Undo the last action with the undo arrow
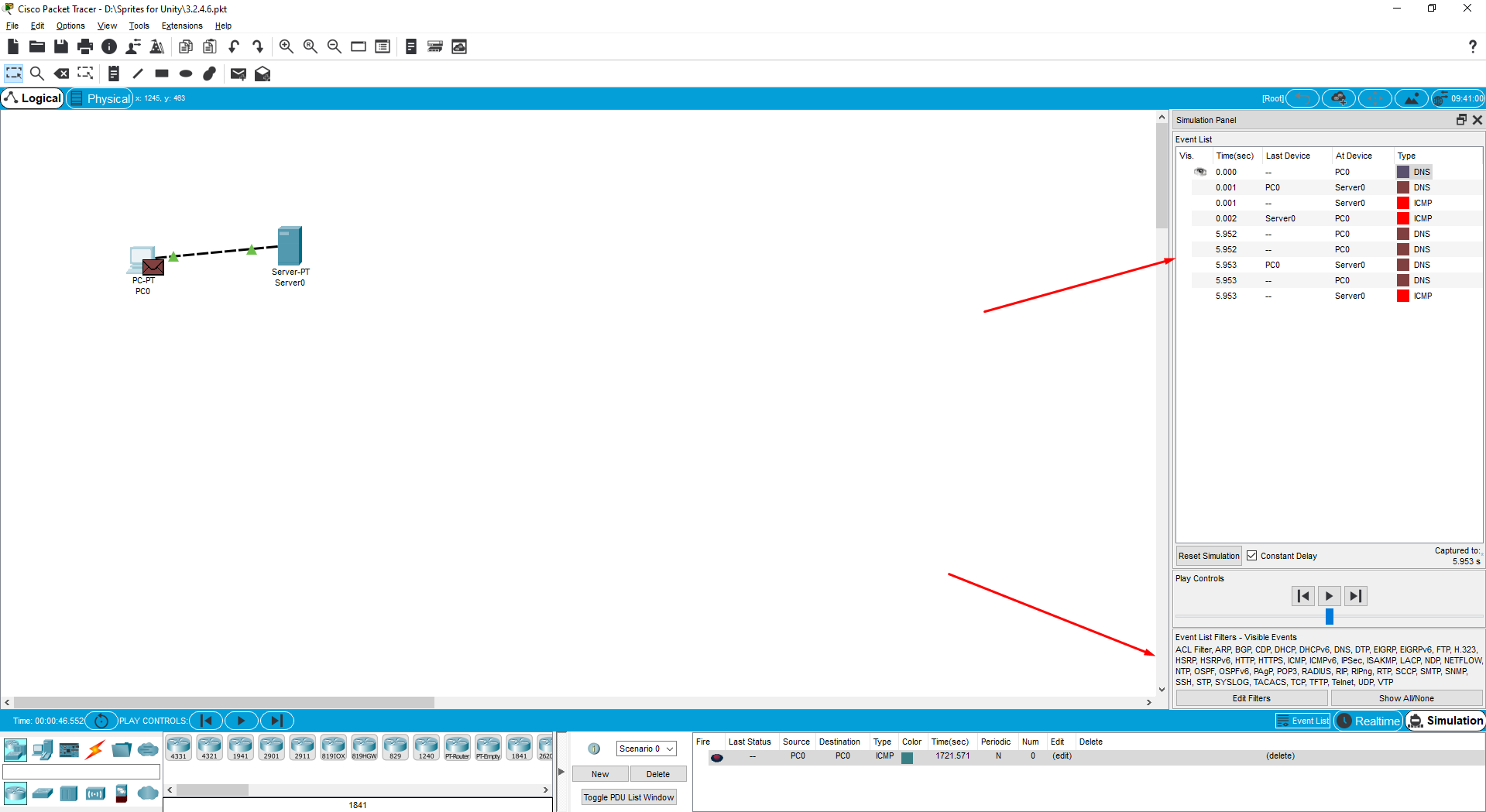1486x812 pixels. pyautogui.click(x=233, y=46)
